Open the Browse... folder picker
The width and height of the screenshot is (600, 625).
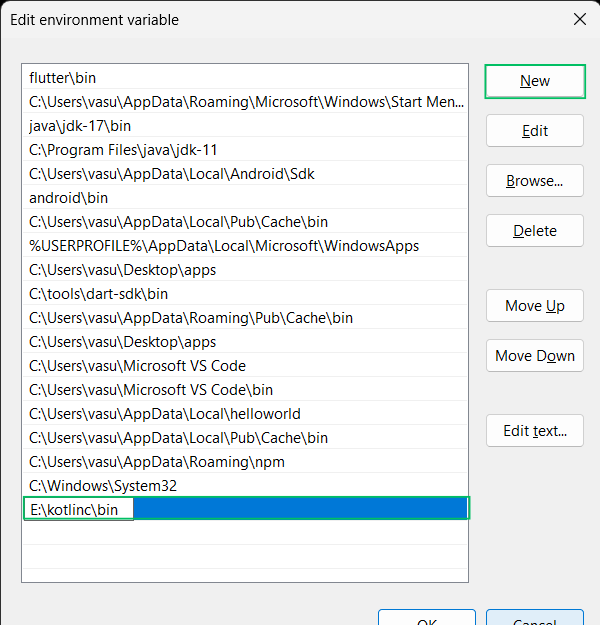coord(535,181)
